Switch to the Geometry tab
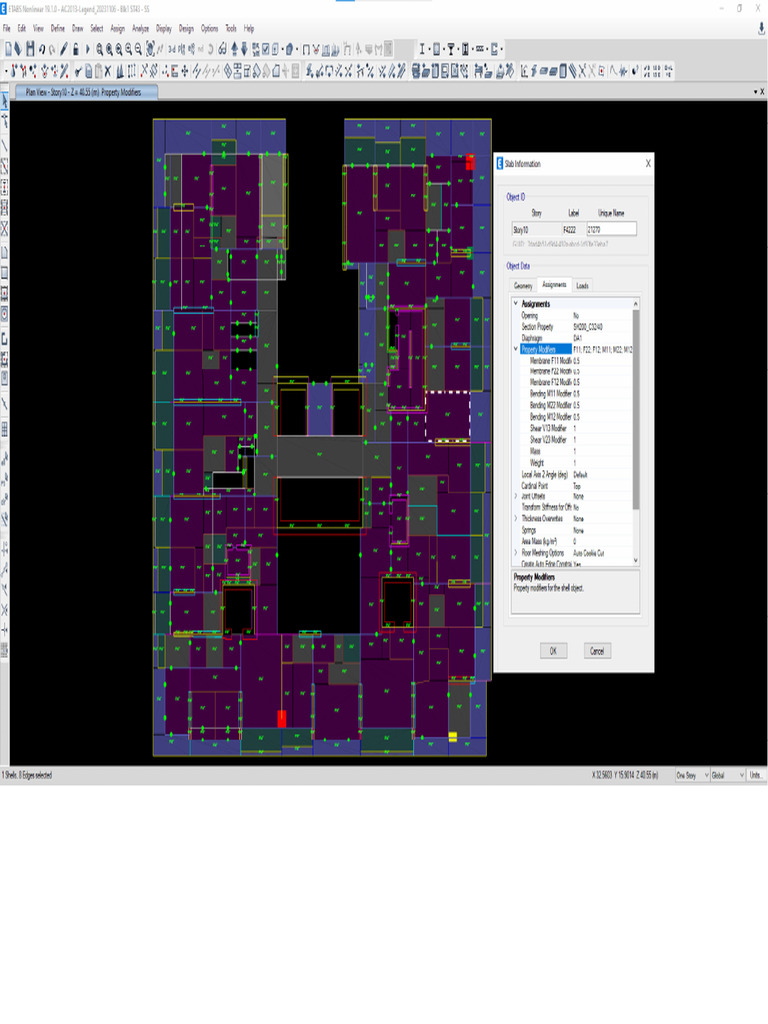This screenshot has height=1024, width=768. pyautogui.click(x=523, y=285)
